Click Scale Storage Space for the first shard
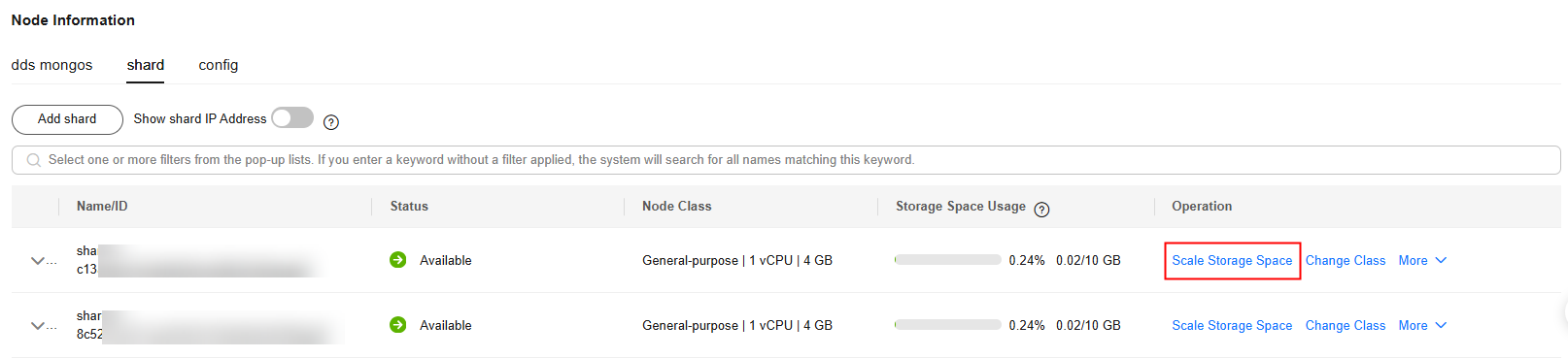Viewport: 1568px width, 358px height. [x=1232, y=260]
